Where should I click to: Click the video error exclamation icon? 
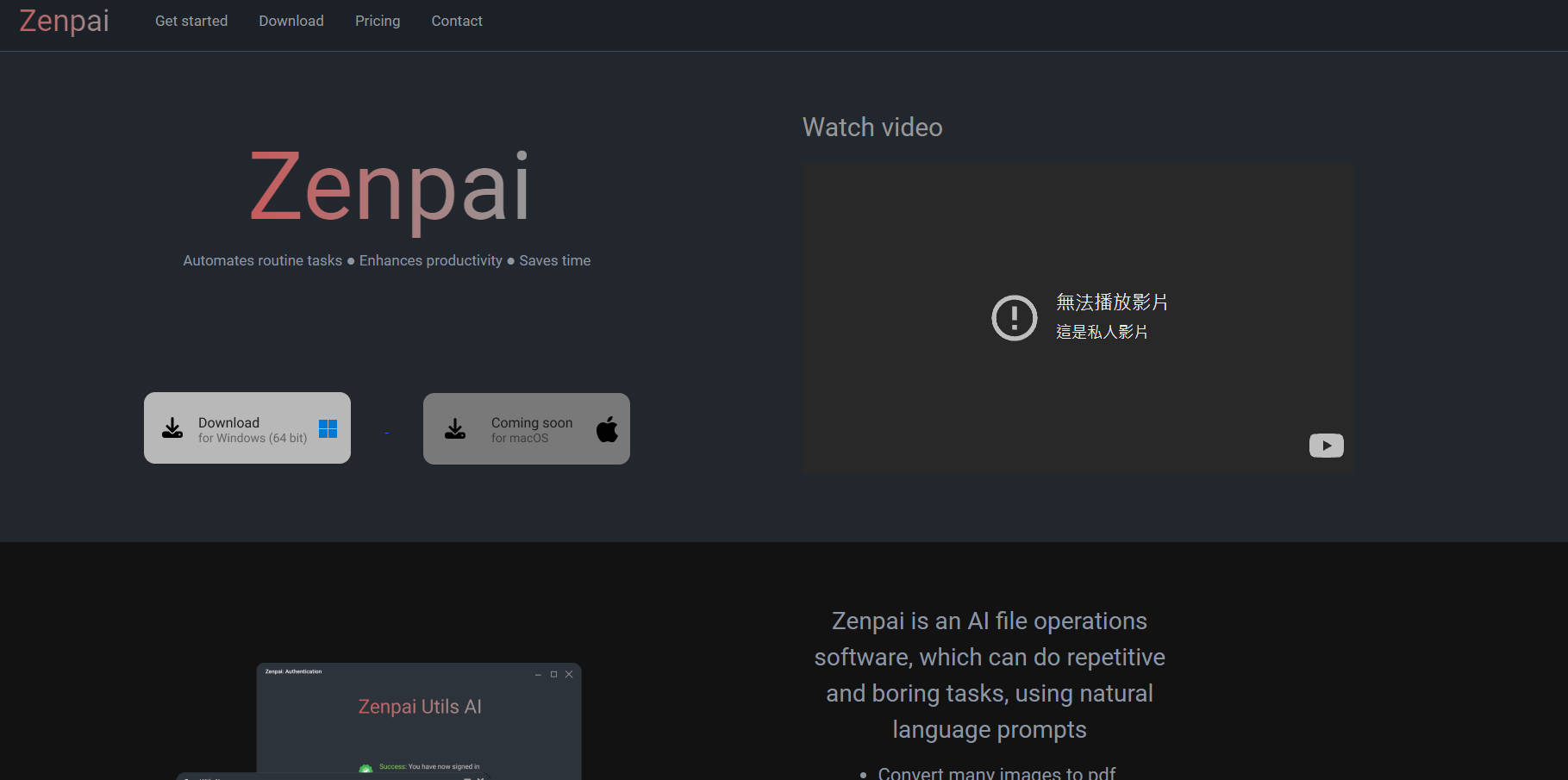[1015, 317]
